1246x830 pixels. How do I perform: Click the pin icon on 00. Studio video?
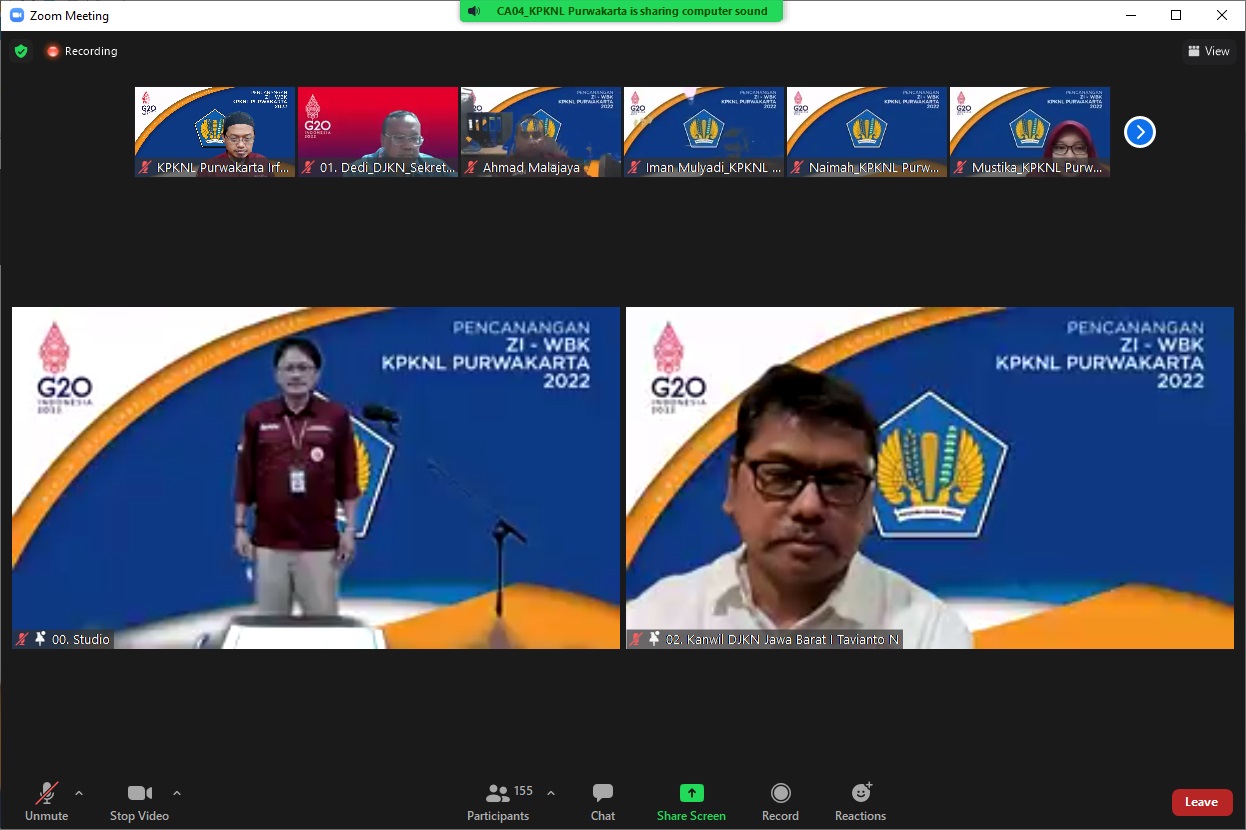point(40,639)
